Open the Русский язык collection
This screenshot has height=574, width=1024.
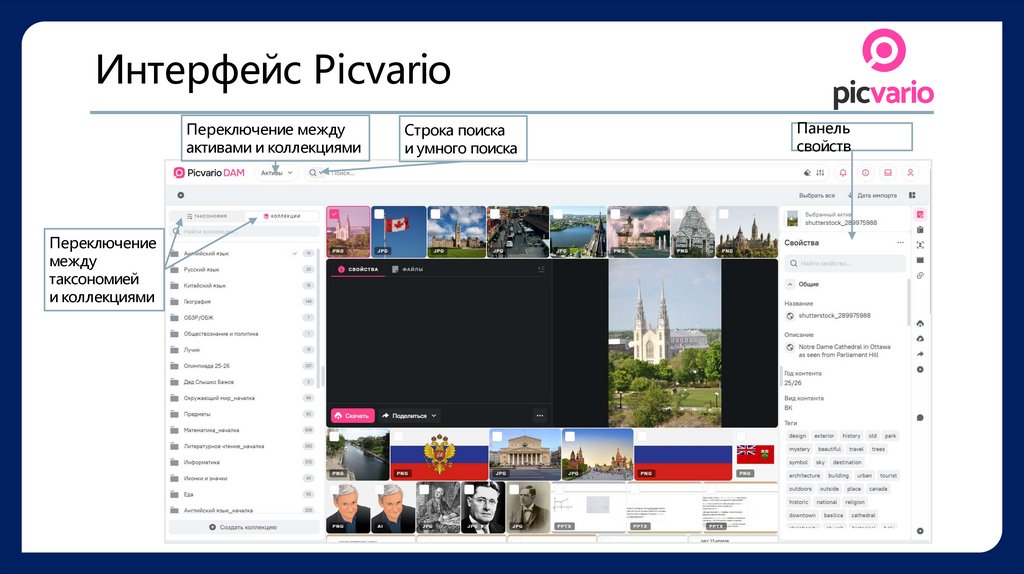tap(242, 269)
